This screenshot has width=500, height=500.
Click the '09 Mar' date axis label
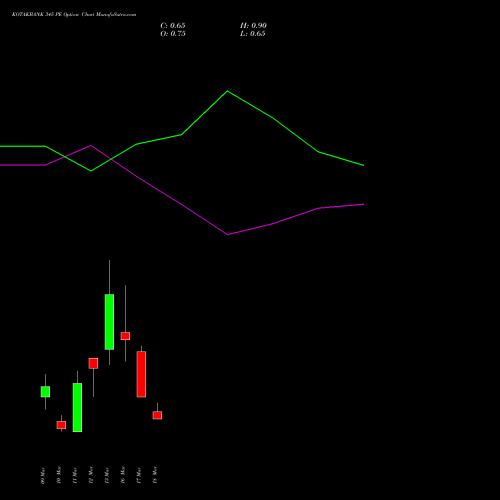pyautogui.click(x=43, y=475)
